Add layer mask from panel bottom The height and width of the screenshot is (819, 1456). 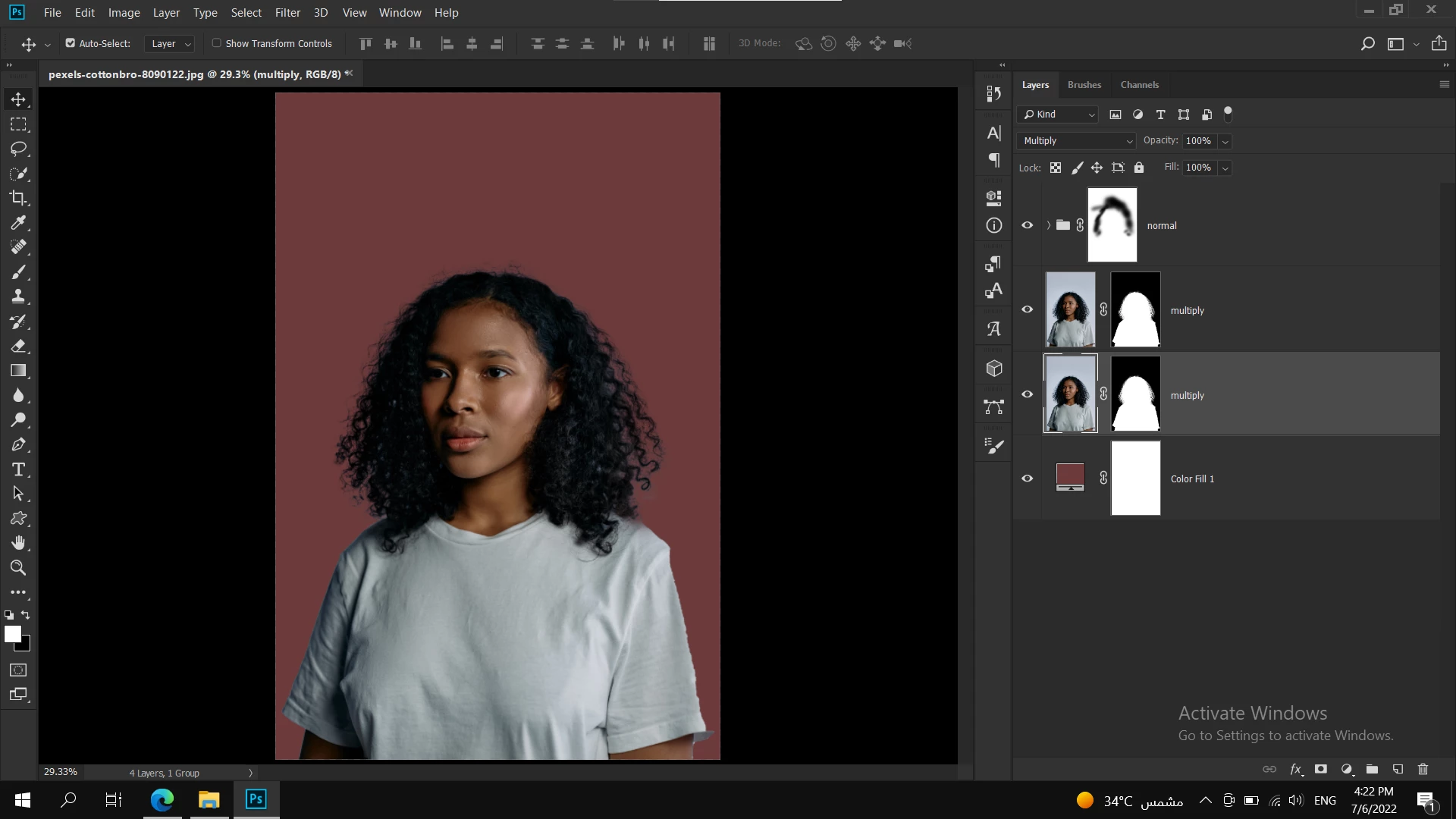point(1321,769)
